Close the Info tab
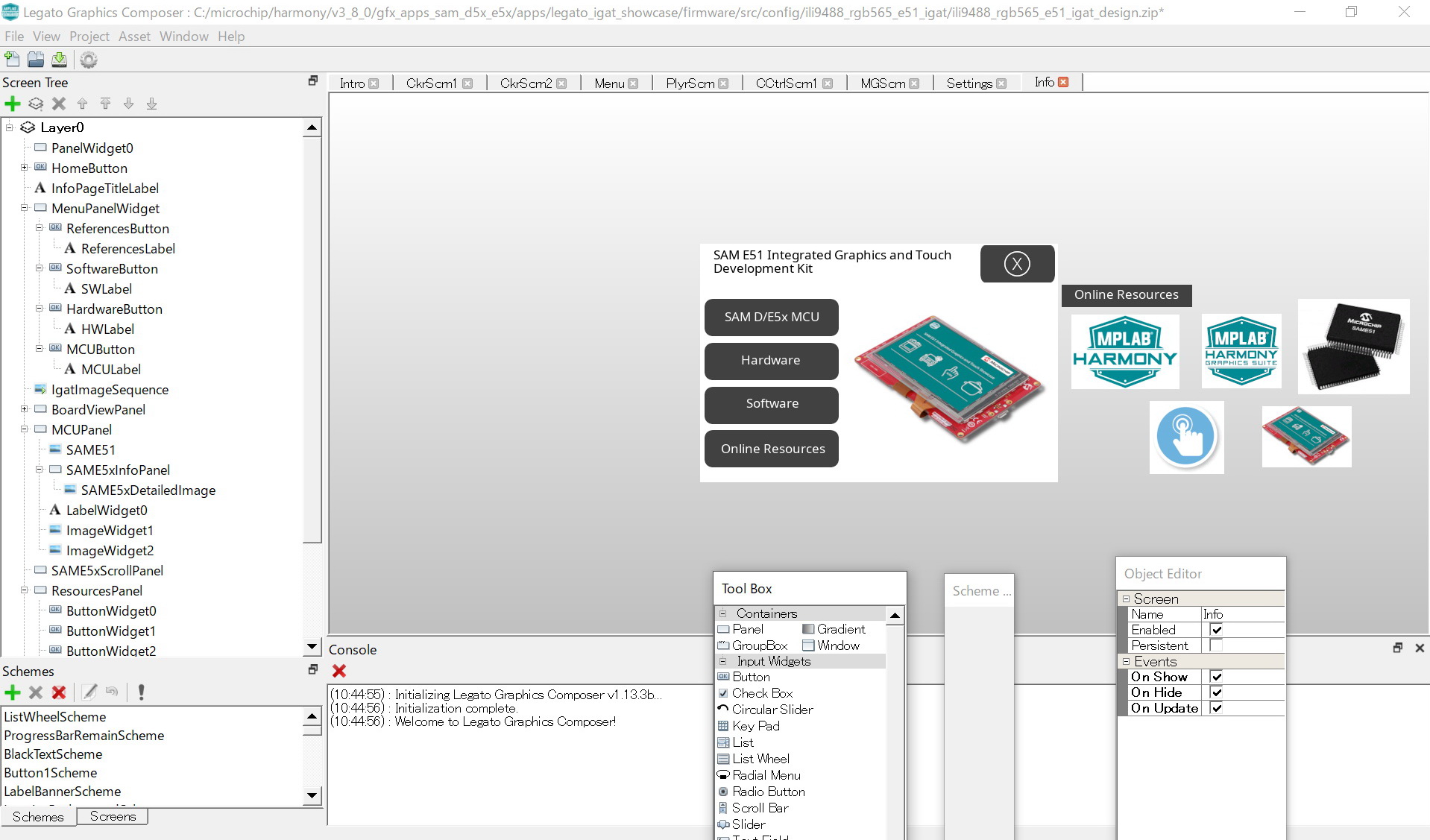Viewport: 1430px width, 840px height. (x=1063, y=82)
